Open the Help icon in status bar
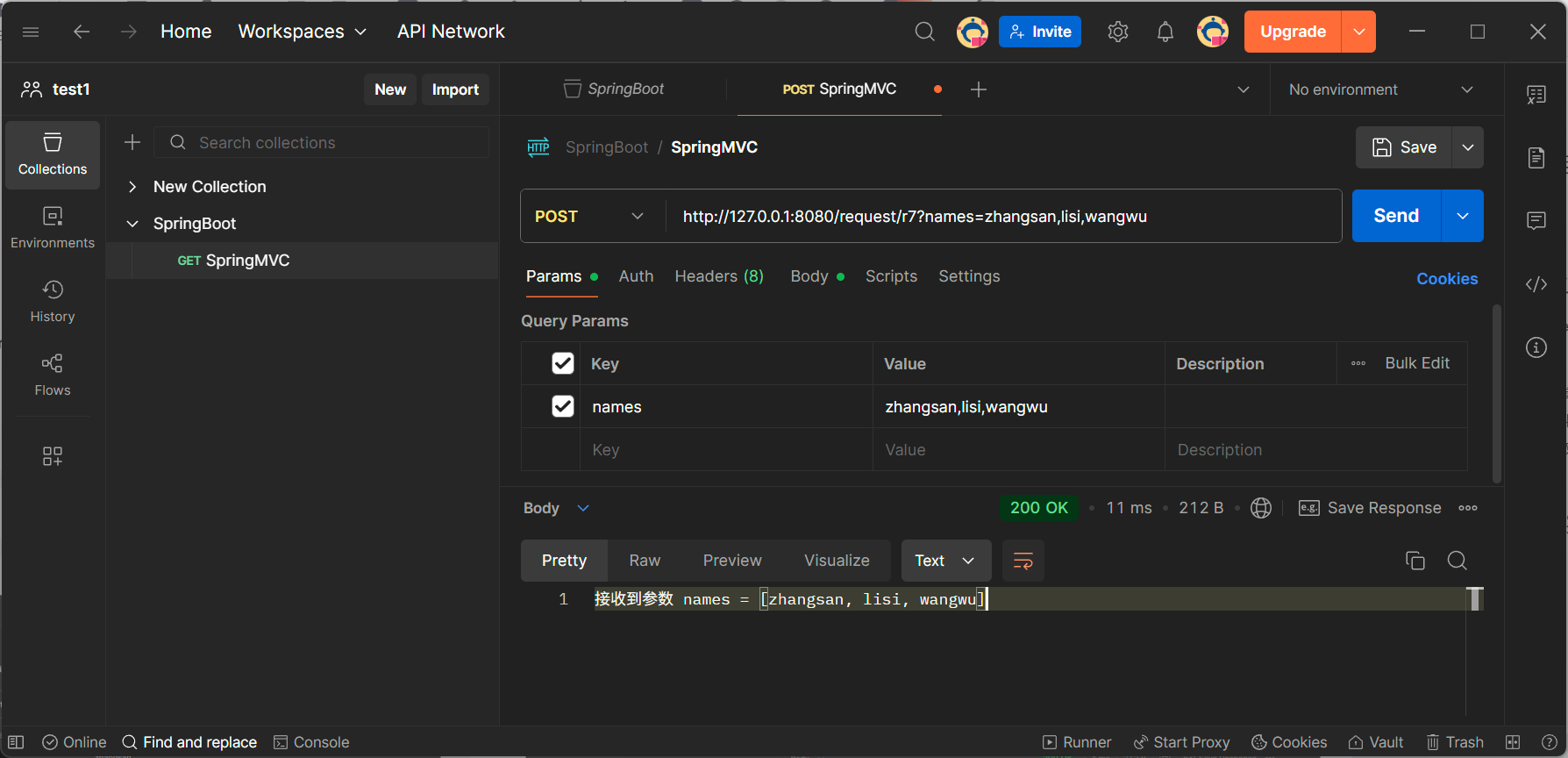The image size is (1568, 758). pos(1550,742)
